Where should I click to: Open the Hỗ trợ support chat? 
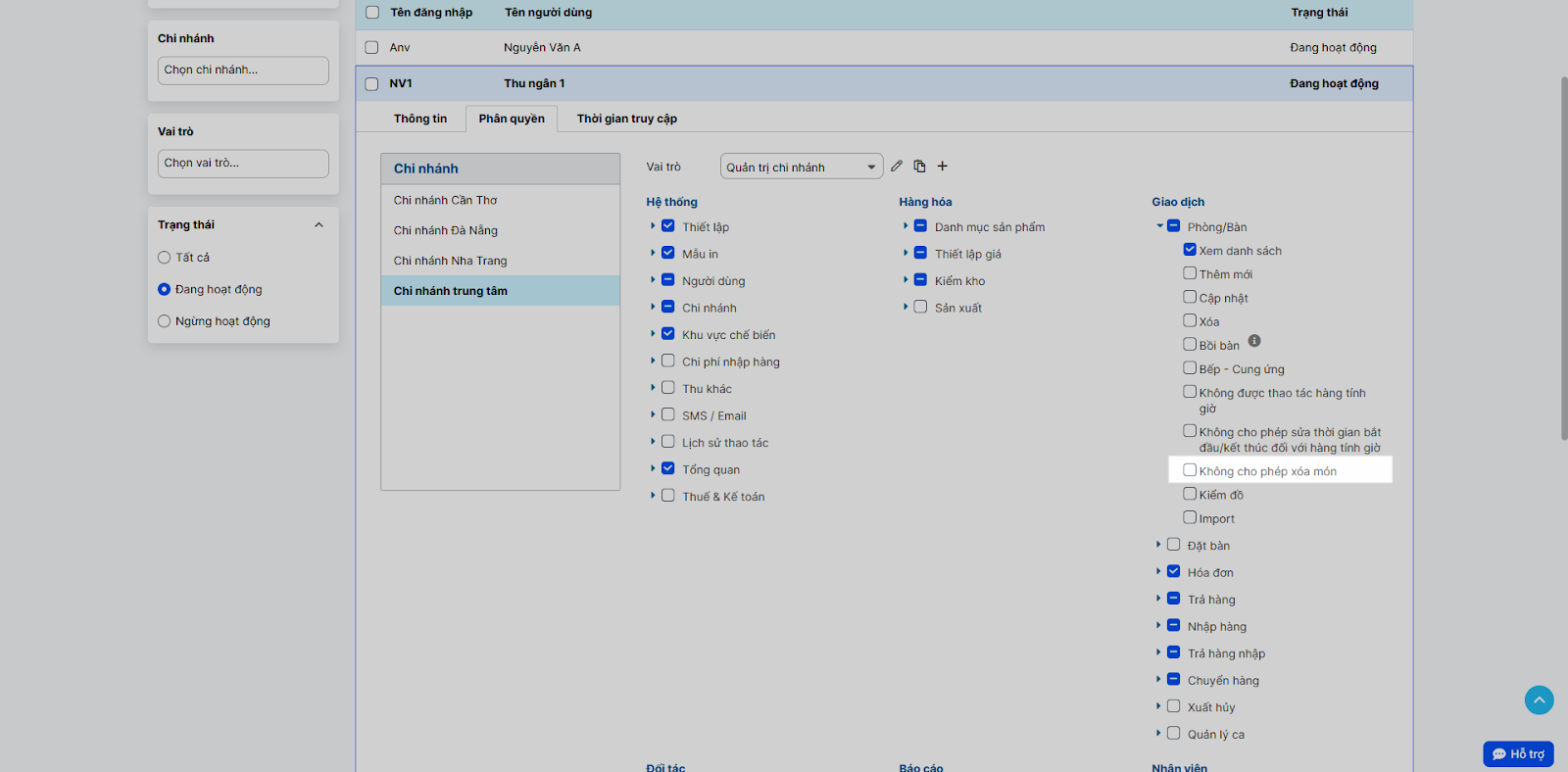[x=1518, y=753]
